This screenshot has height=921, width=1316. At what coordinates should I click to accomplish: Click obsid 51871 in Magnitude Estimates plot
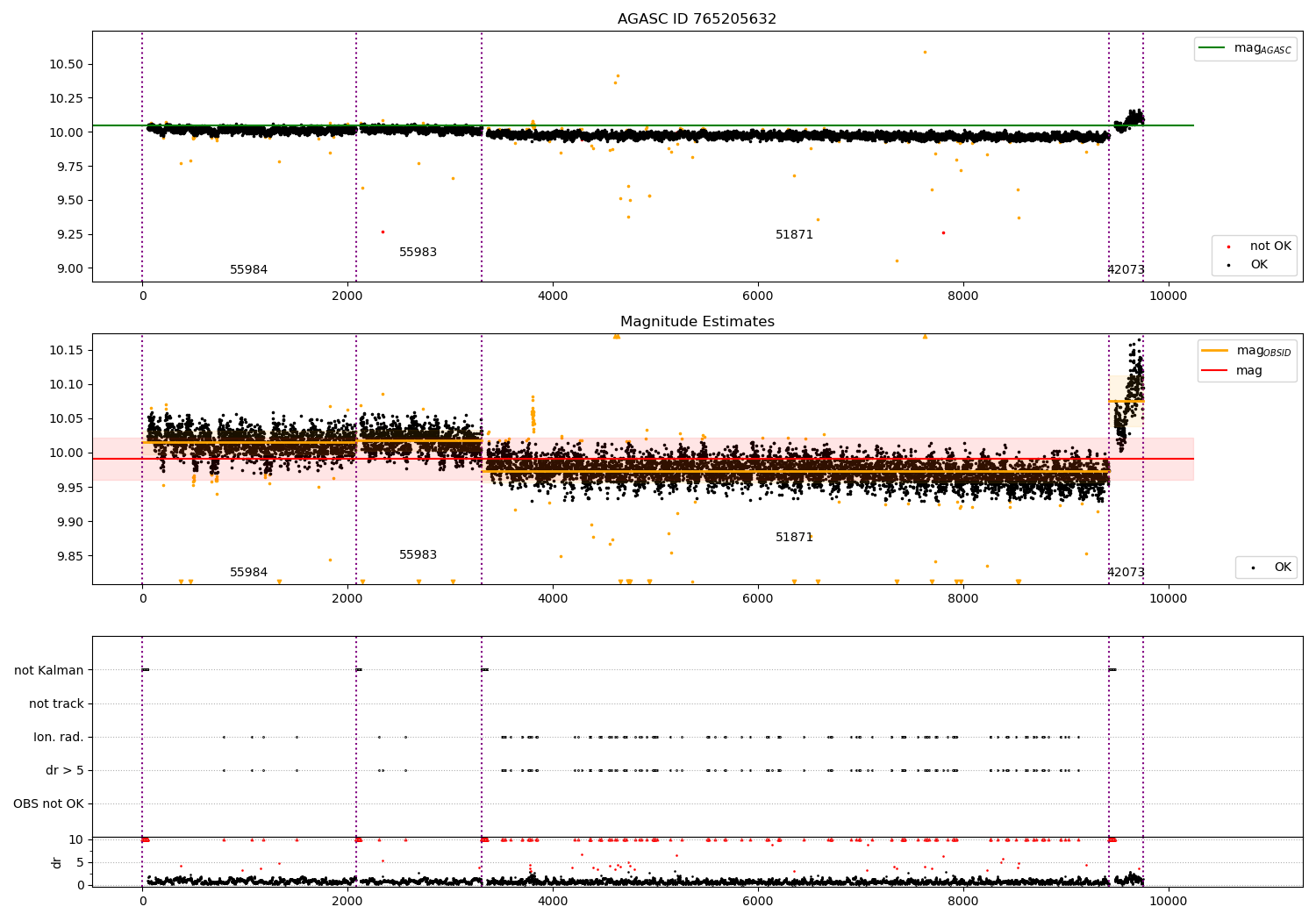pyautogui.click(x=794, y=538)
